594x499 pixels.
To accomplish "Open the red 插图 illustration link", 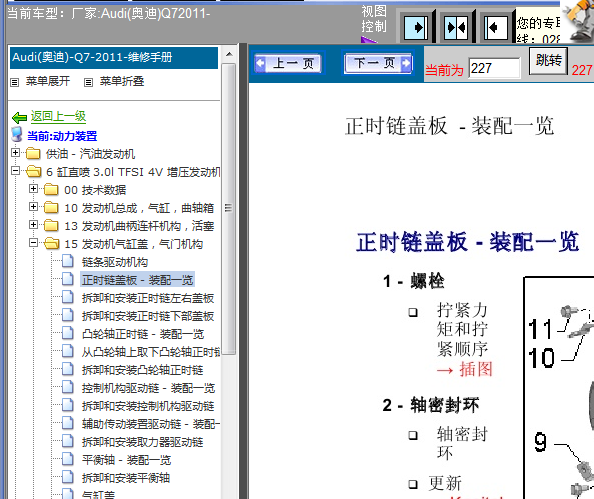I will [x=476, y=369].
